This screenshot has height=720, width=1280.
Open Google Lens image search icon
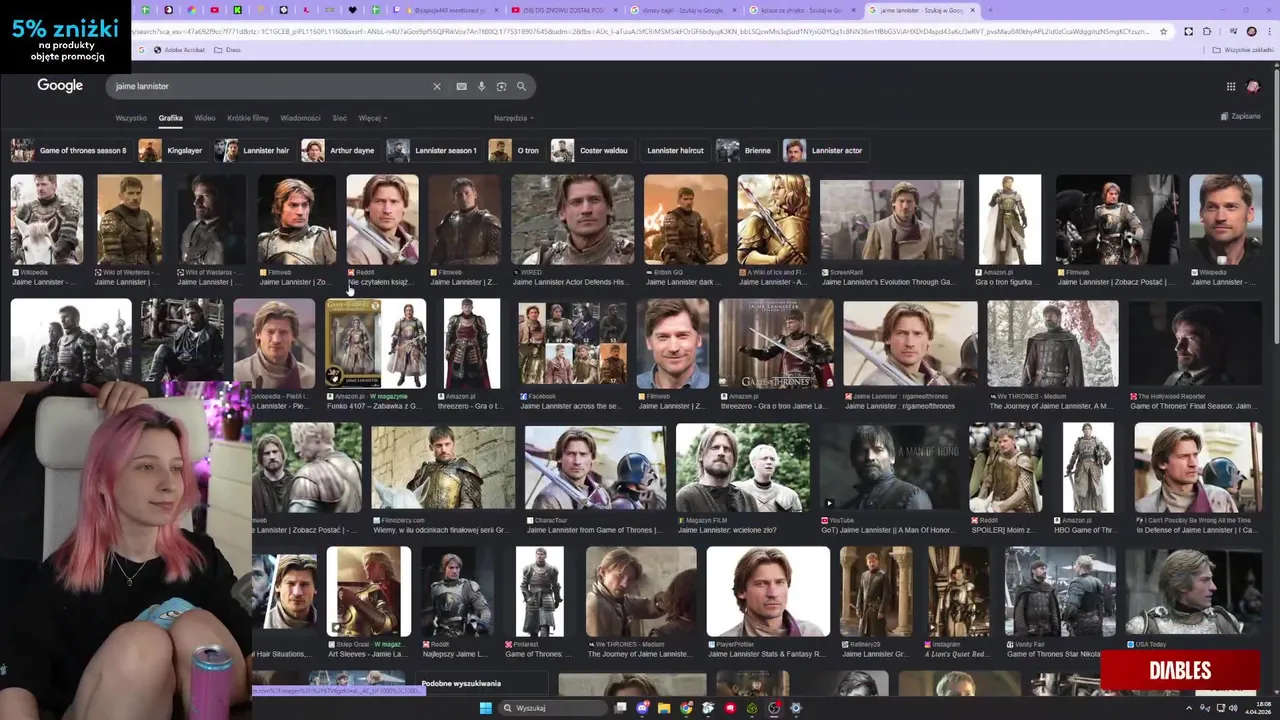[501, 86]
